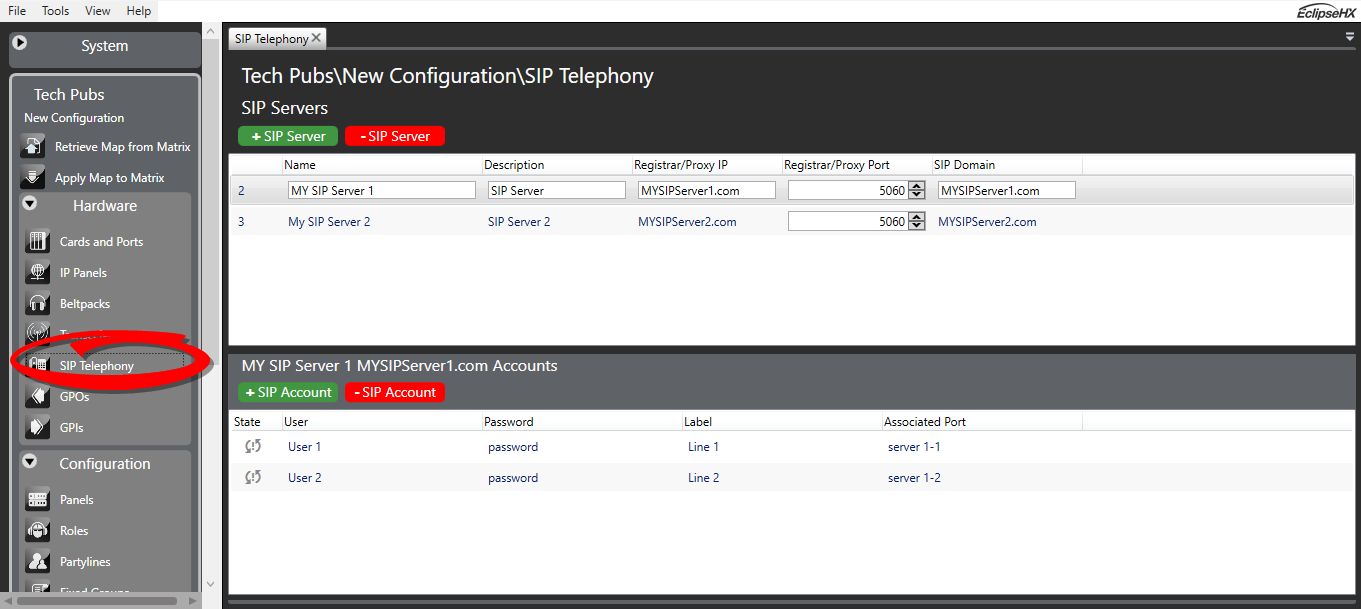Click the state icon for User 1

point(253,447)
